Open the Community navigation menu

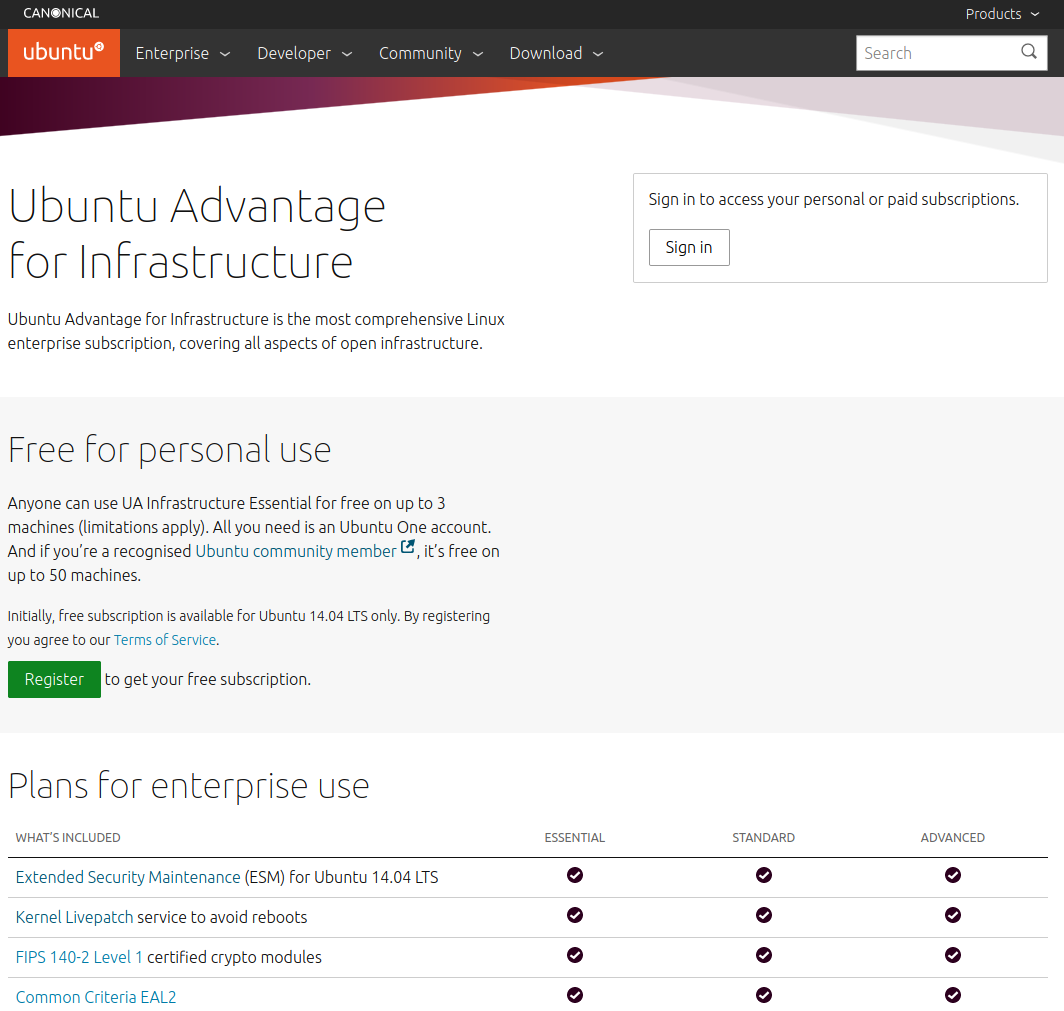431,53
